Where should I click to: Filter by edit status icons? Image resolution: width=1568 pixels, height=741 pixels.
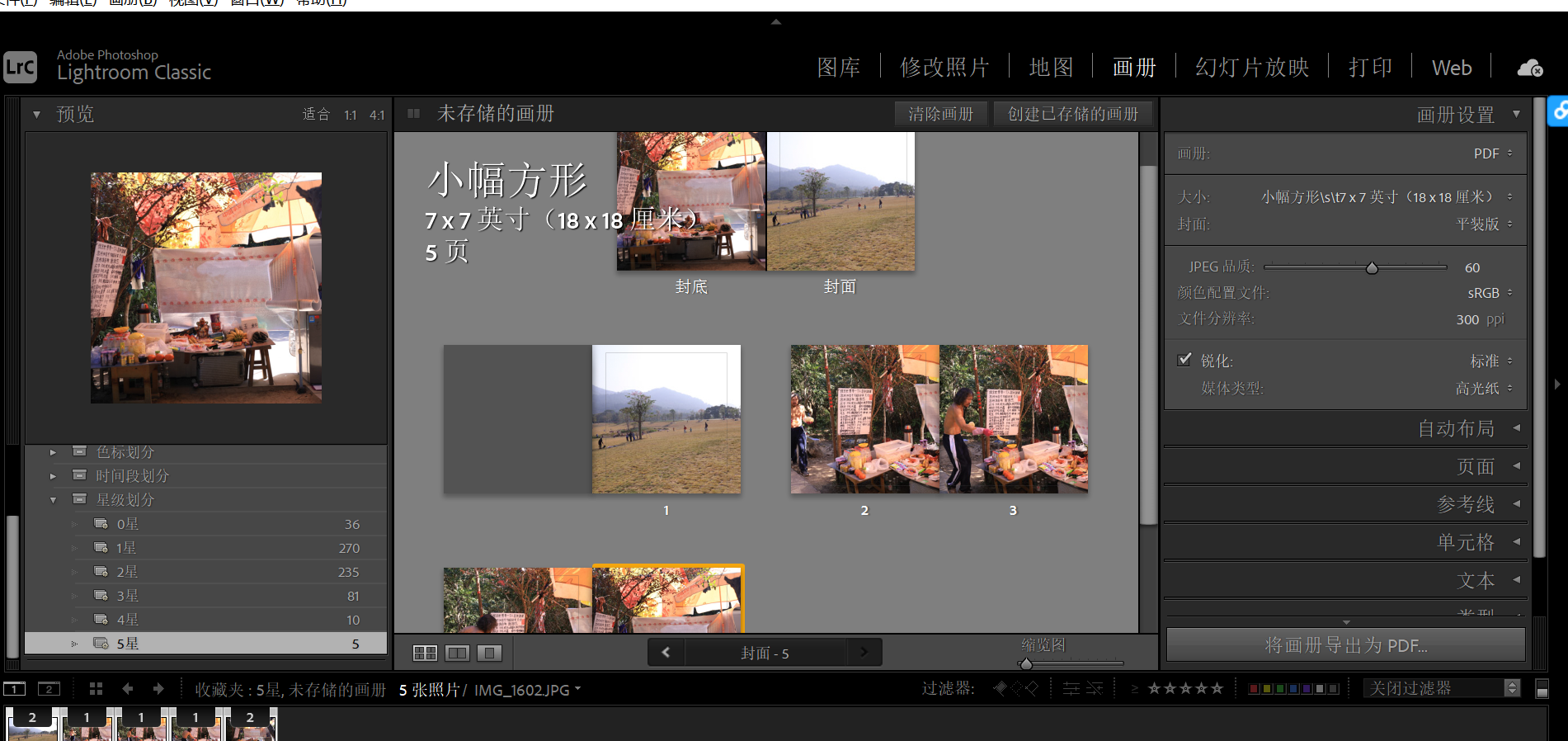(1083, 688)
